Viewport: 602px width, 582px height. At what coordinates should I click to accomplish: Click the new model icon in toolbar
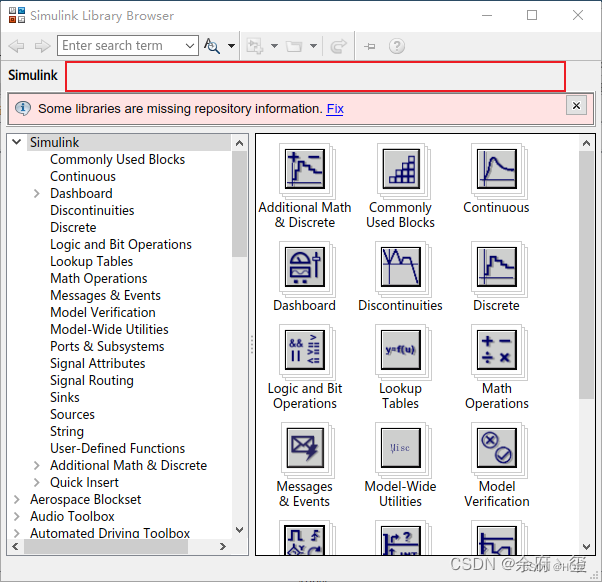pos(254,46)
